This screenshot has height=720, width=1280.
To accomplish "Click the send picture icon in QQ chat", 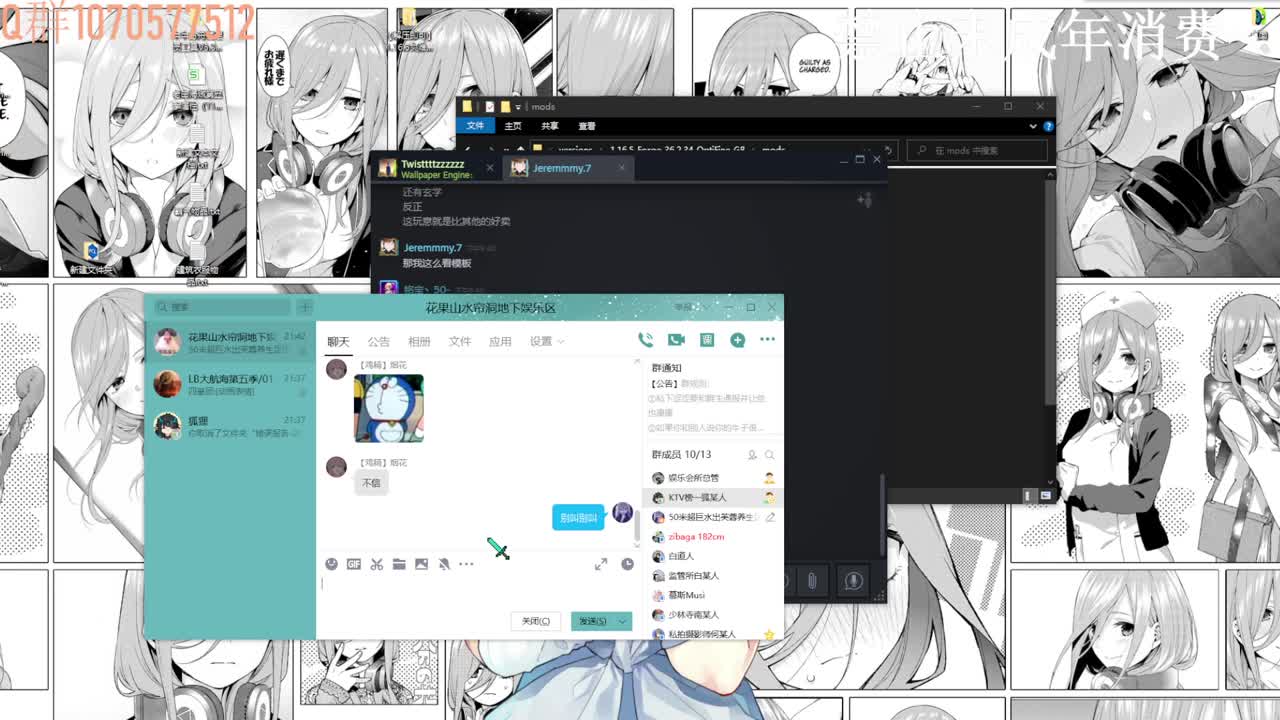I will click(421, 564).
